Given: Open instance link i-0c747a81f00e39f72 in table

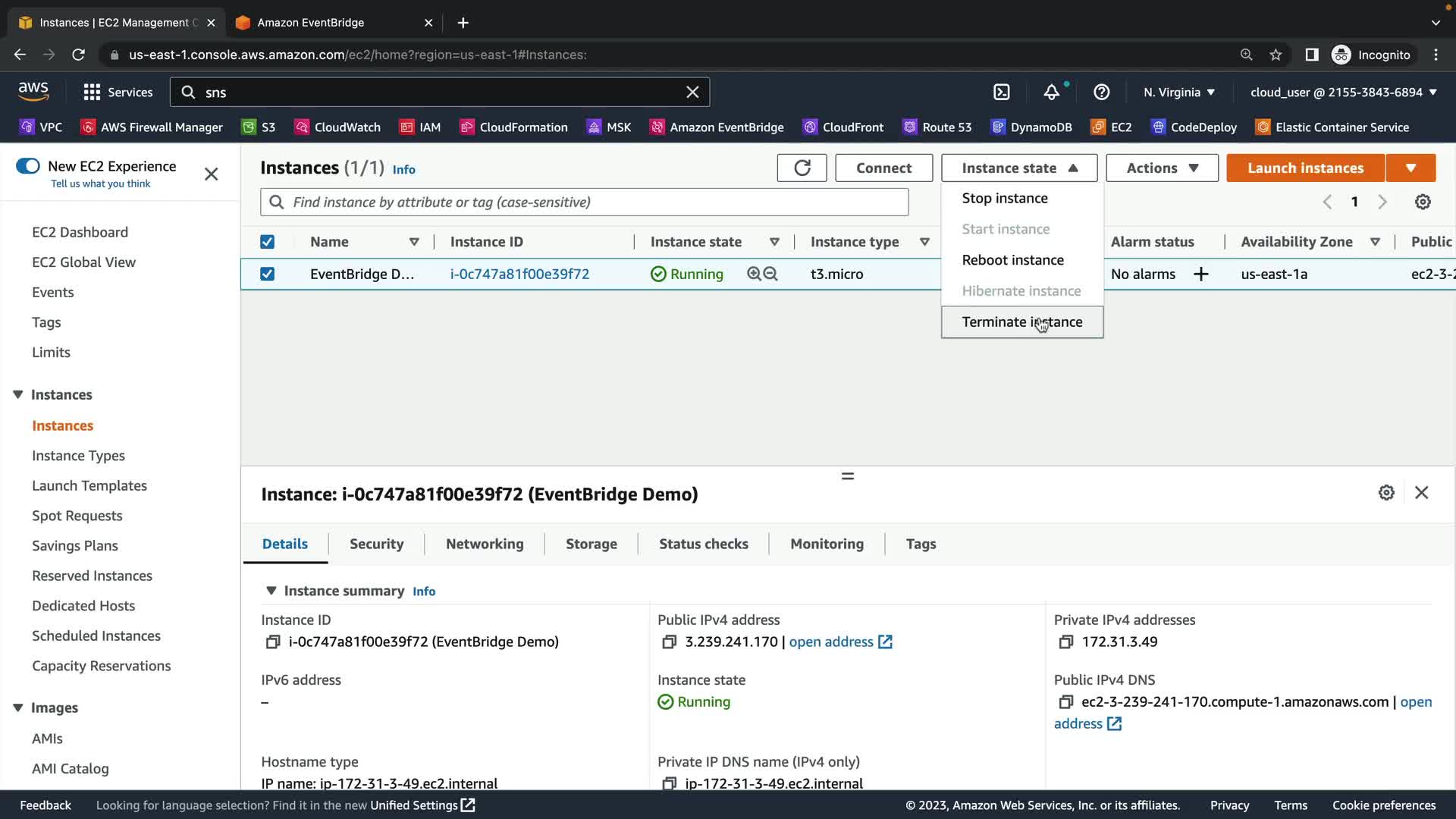Looking at the screenshot, I should pos(519,274).
